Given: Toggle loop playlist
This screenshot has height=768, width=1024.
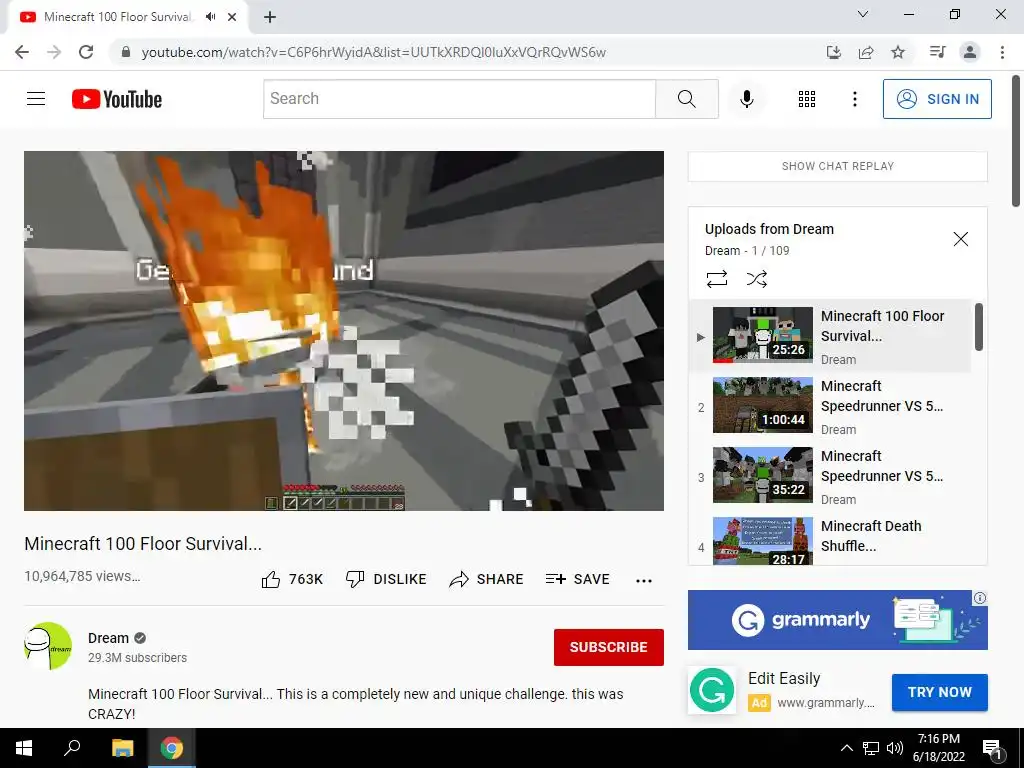Looking at the screenshot, I should click(x=716, y=280).
